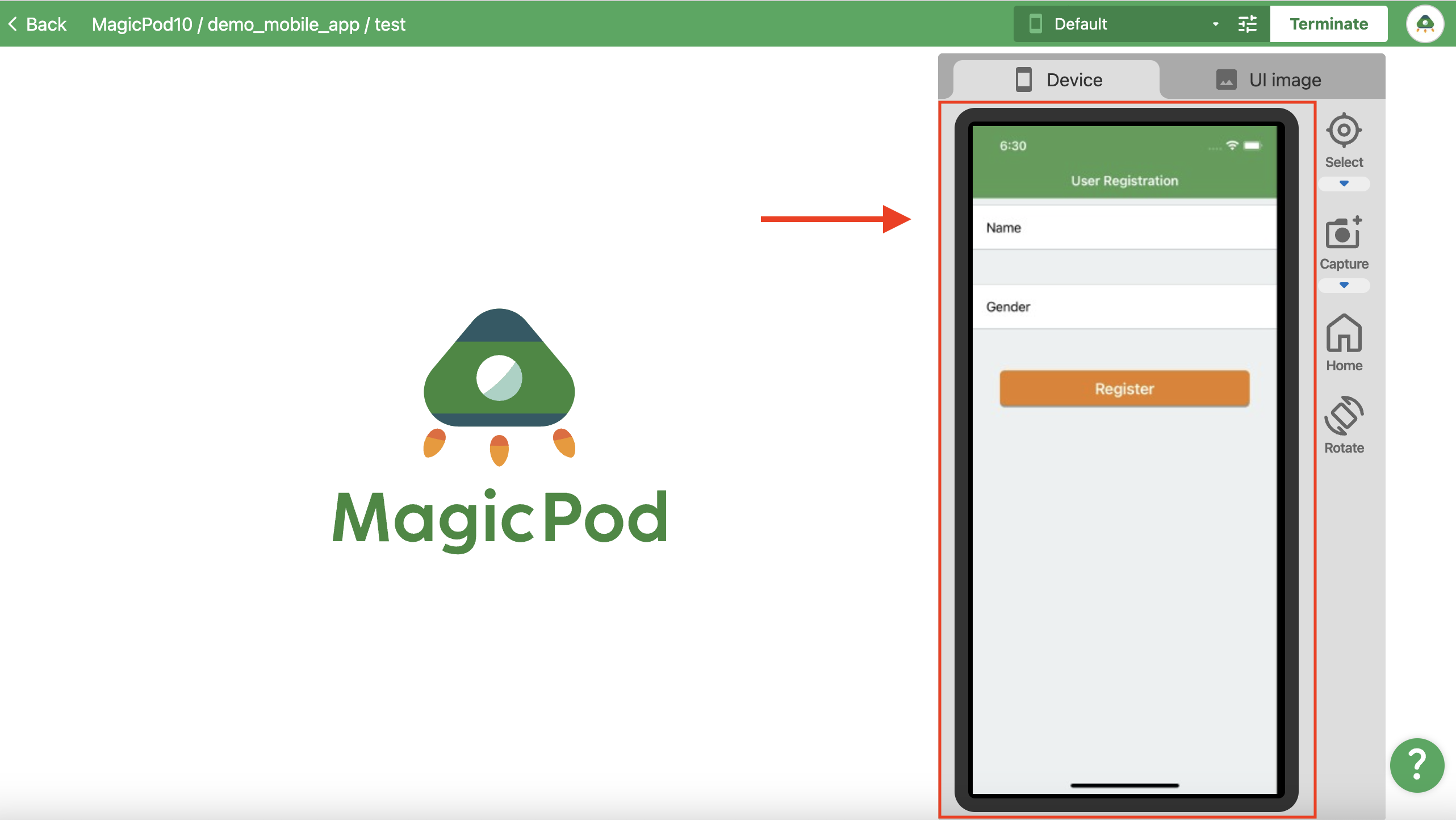Tap the Name field in device

(x=1124, y=228)
